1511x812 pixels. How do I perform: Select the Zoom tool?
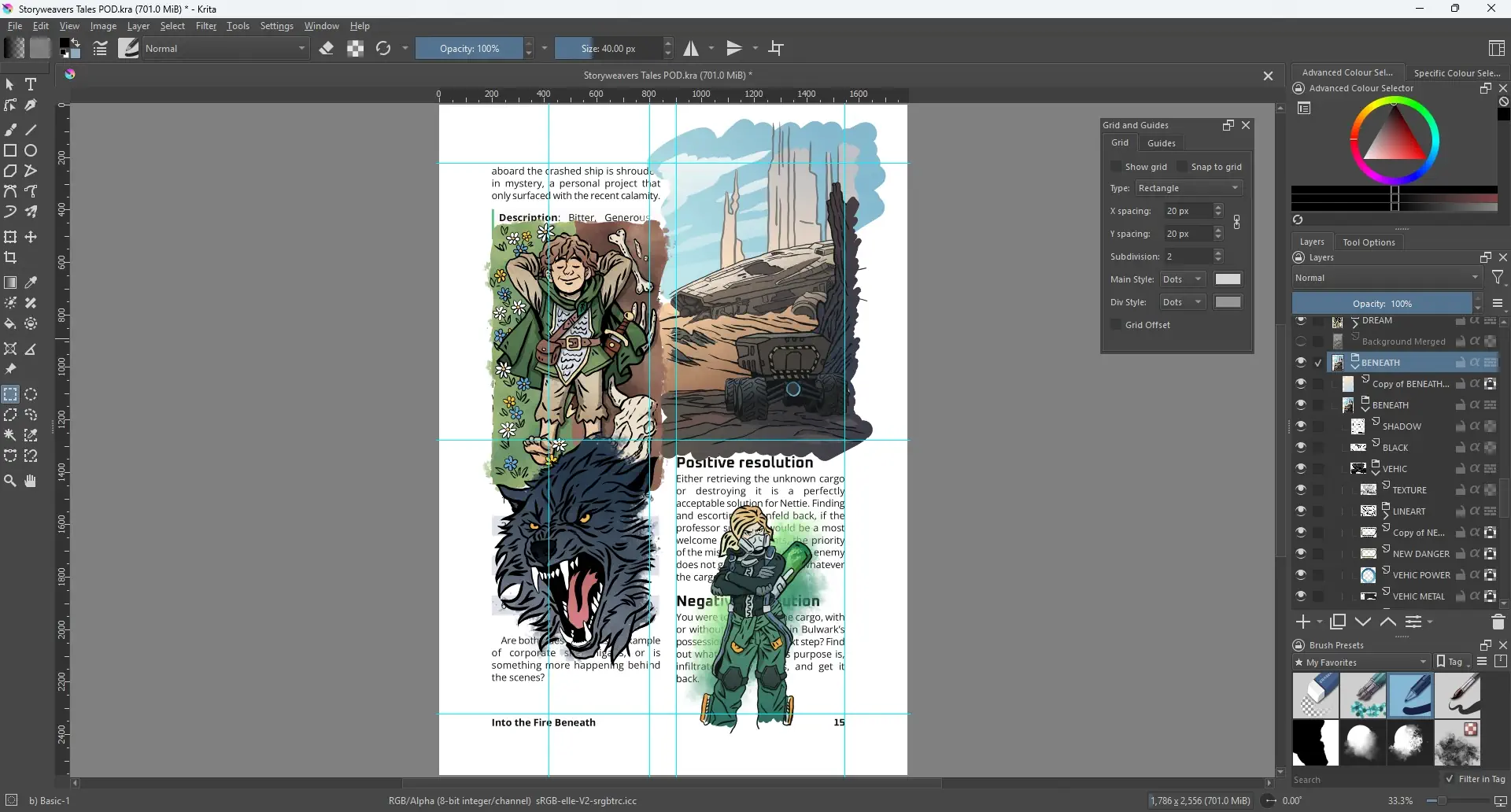point(10,481)
